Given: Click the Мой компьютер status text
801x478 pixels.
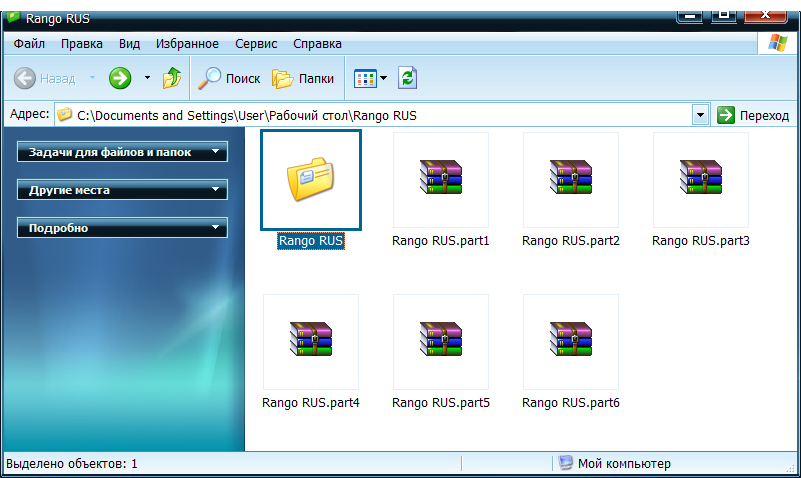Looking at the screenshot, I should pos(624,464).
